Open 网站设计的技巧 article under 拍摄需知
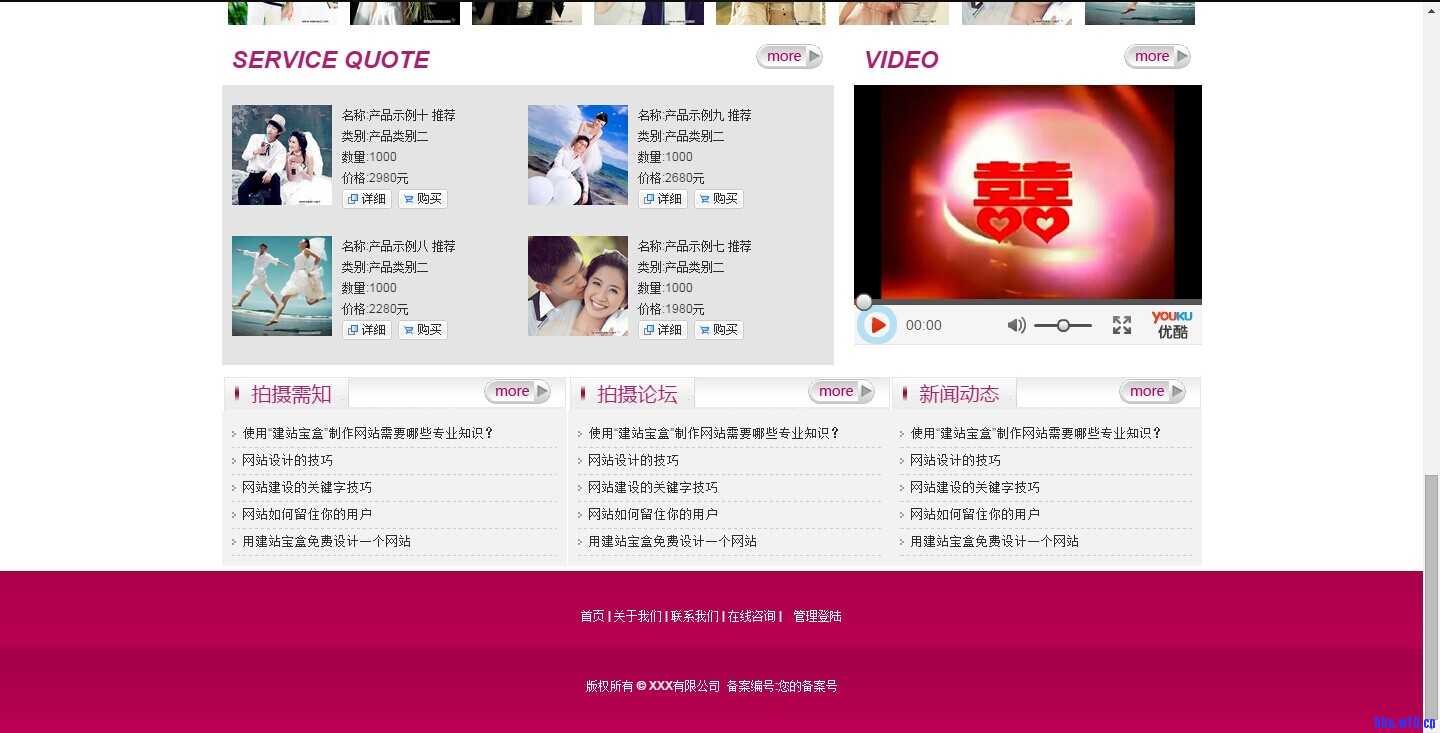Viewport: 1440px width, 733px height. (288, 460)
